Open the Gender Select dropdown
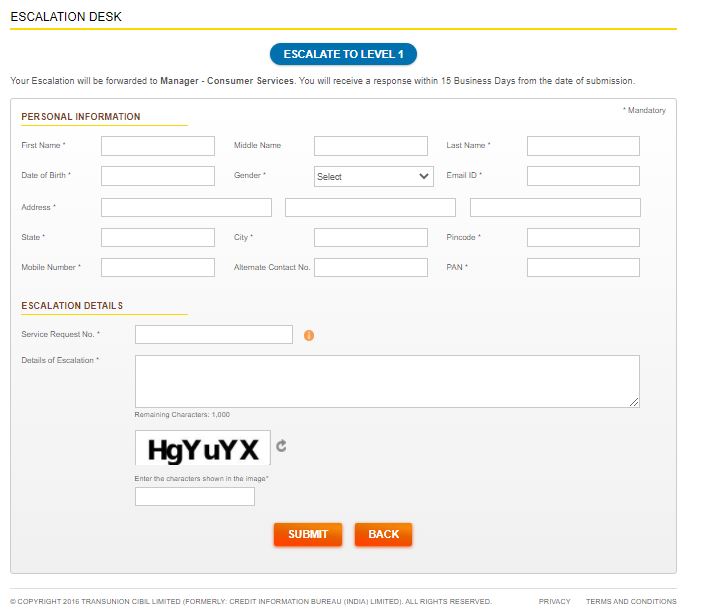707x613 pixels. 372,176
